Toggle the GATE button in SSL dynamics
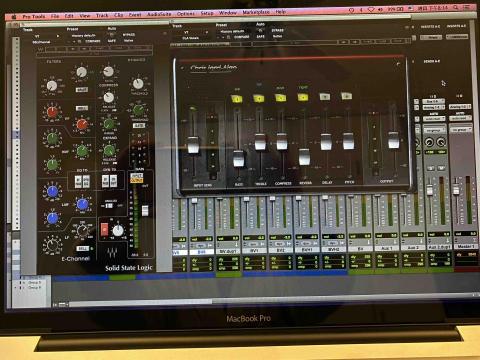The height and width of the screenshot is (360, 480). coord(139,126)
